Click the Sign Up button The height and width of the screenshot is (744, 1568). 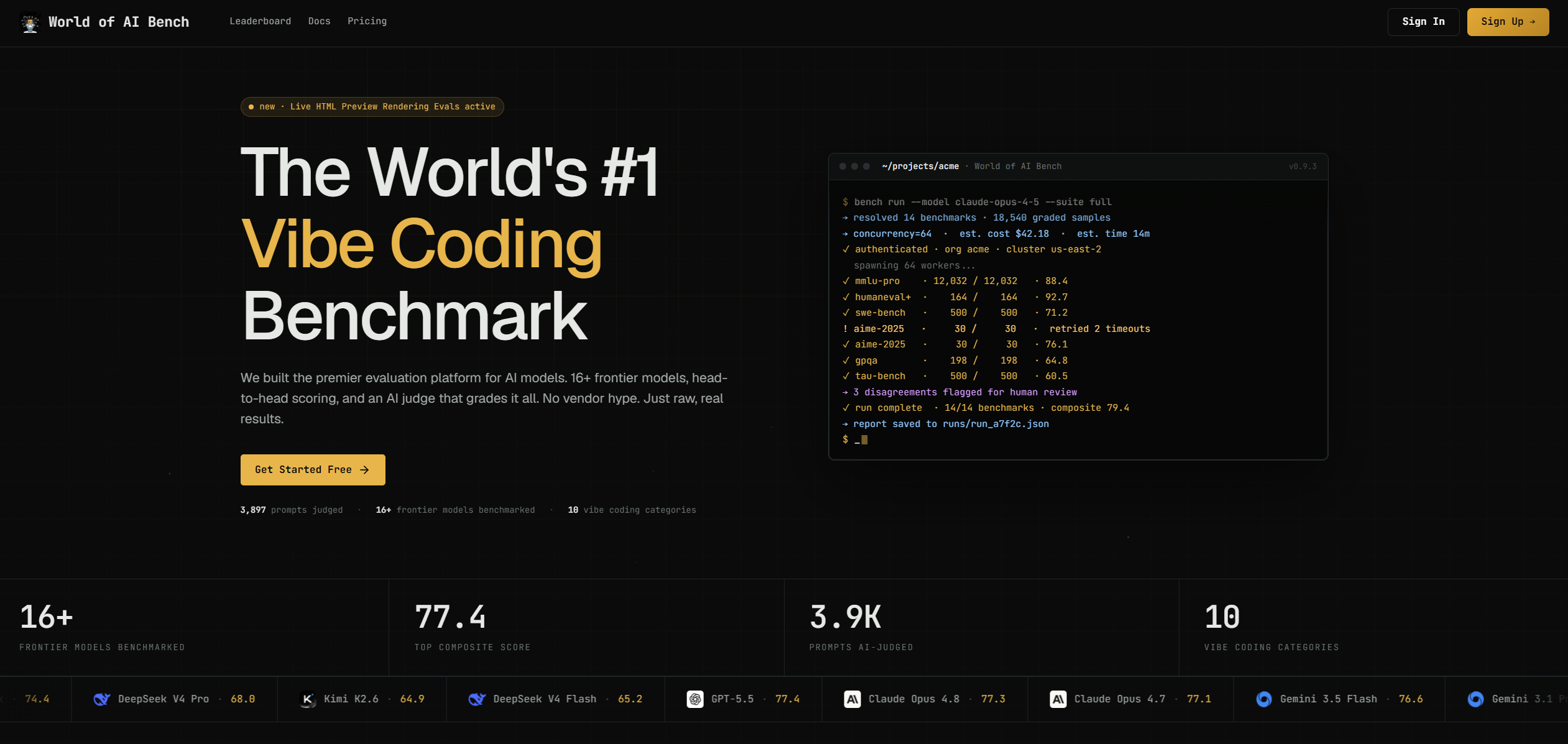1508,22
